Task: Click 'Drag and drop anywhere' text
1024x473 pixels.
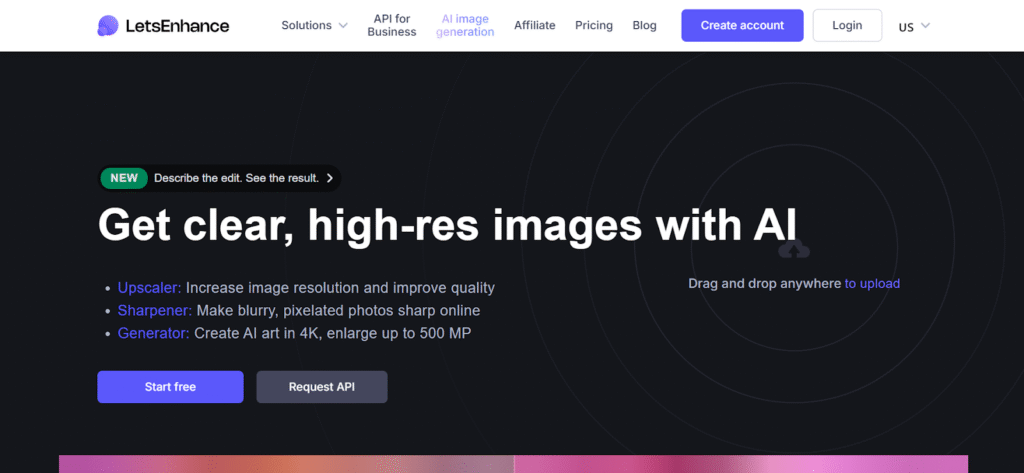Action: (x=765, y=284)
